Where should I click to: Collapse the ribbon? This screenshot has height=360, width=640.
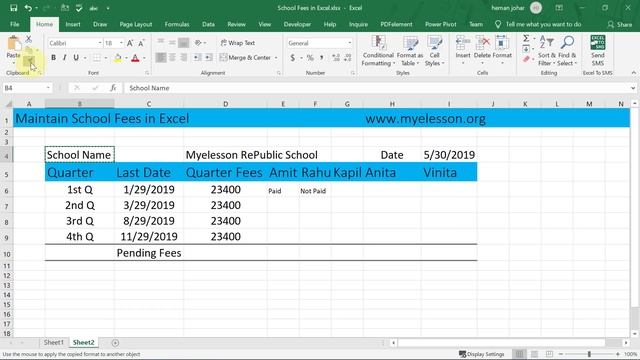(x=633, y=73)
